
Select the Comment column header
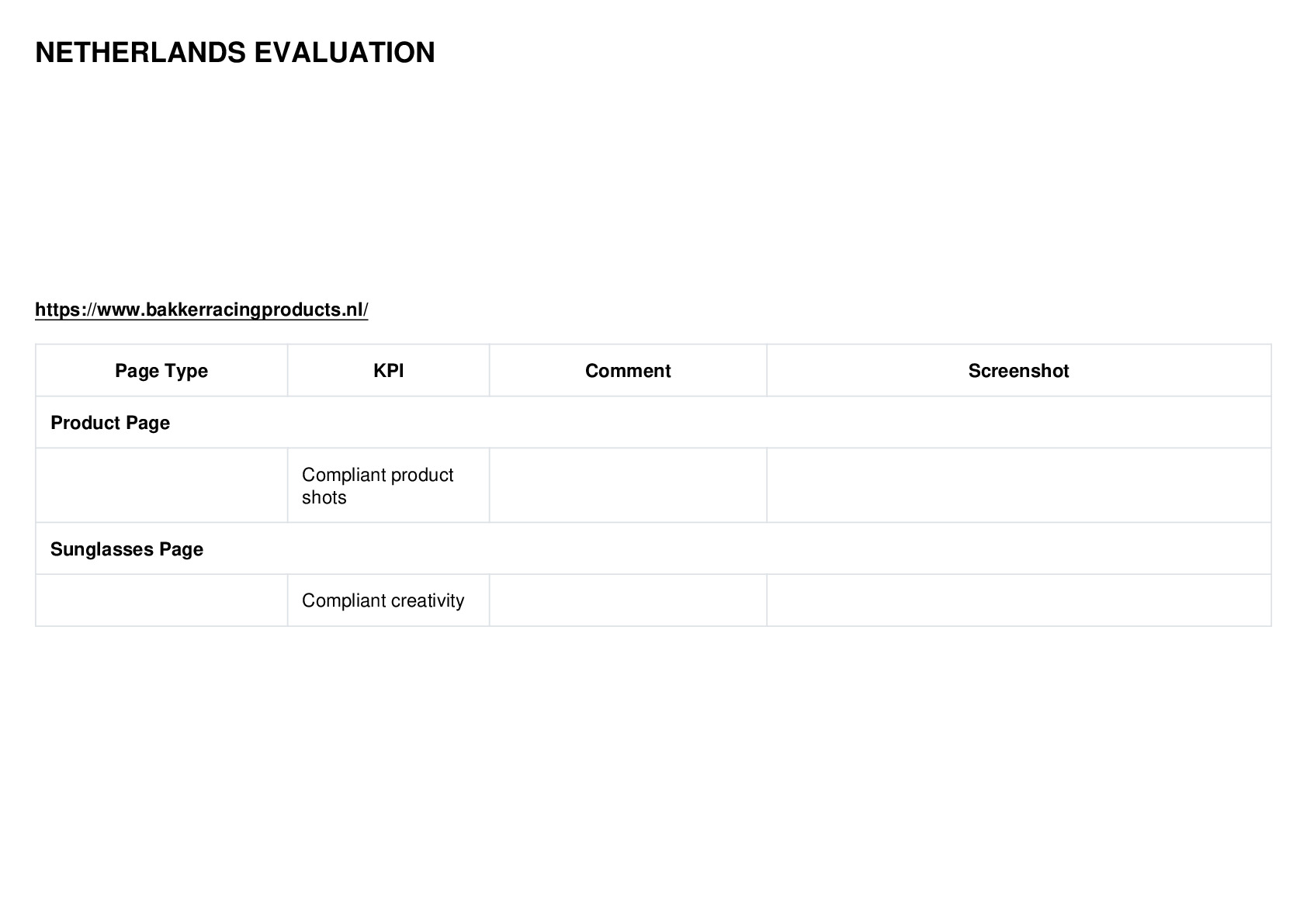[628, 371]
